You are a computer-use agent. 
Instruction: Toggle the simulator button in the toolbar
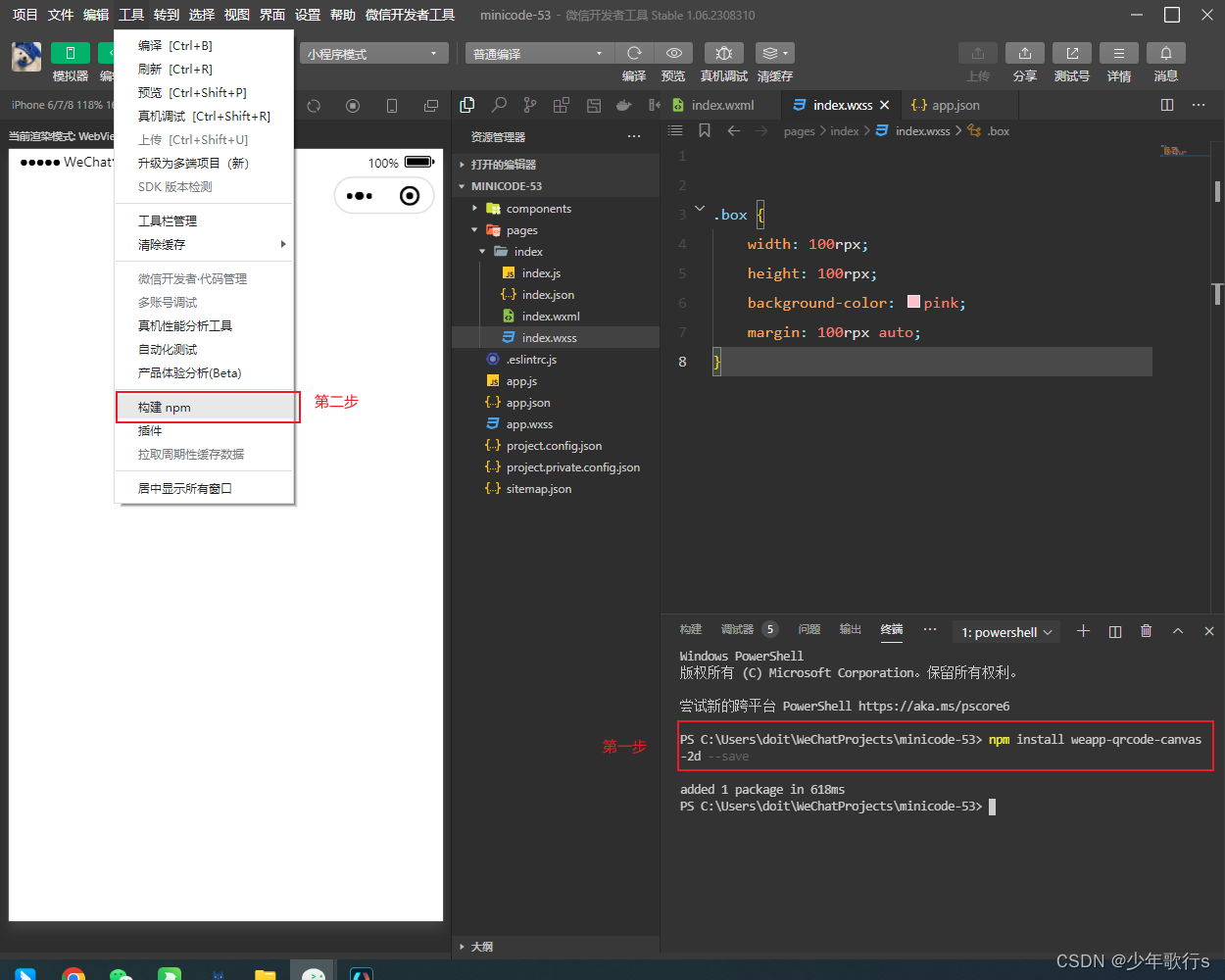[x=71, y=53]
